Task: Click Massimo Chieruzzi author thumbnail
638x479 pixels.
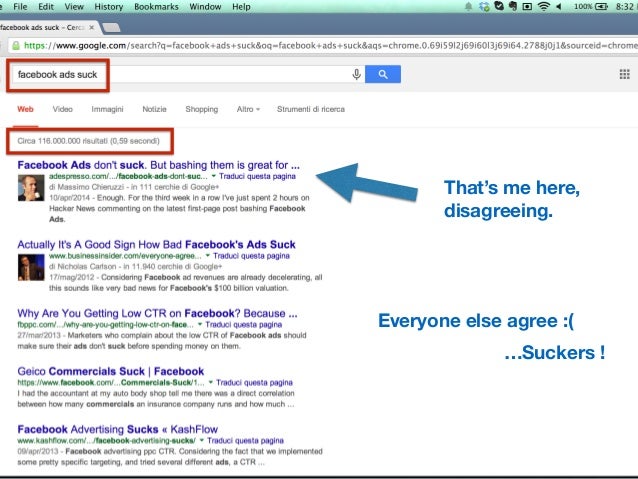Action: [31, 188]
